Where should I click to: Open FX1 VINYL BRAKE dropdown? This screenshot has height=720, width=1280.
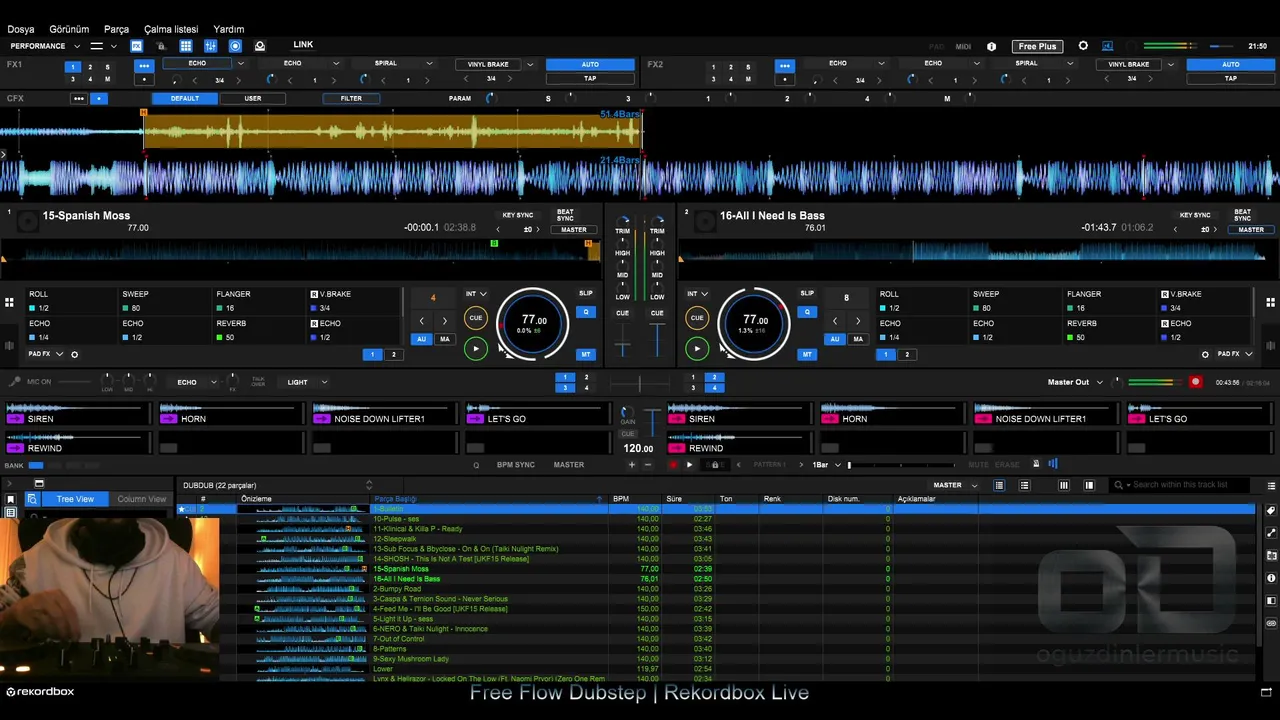coord(530,64)
